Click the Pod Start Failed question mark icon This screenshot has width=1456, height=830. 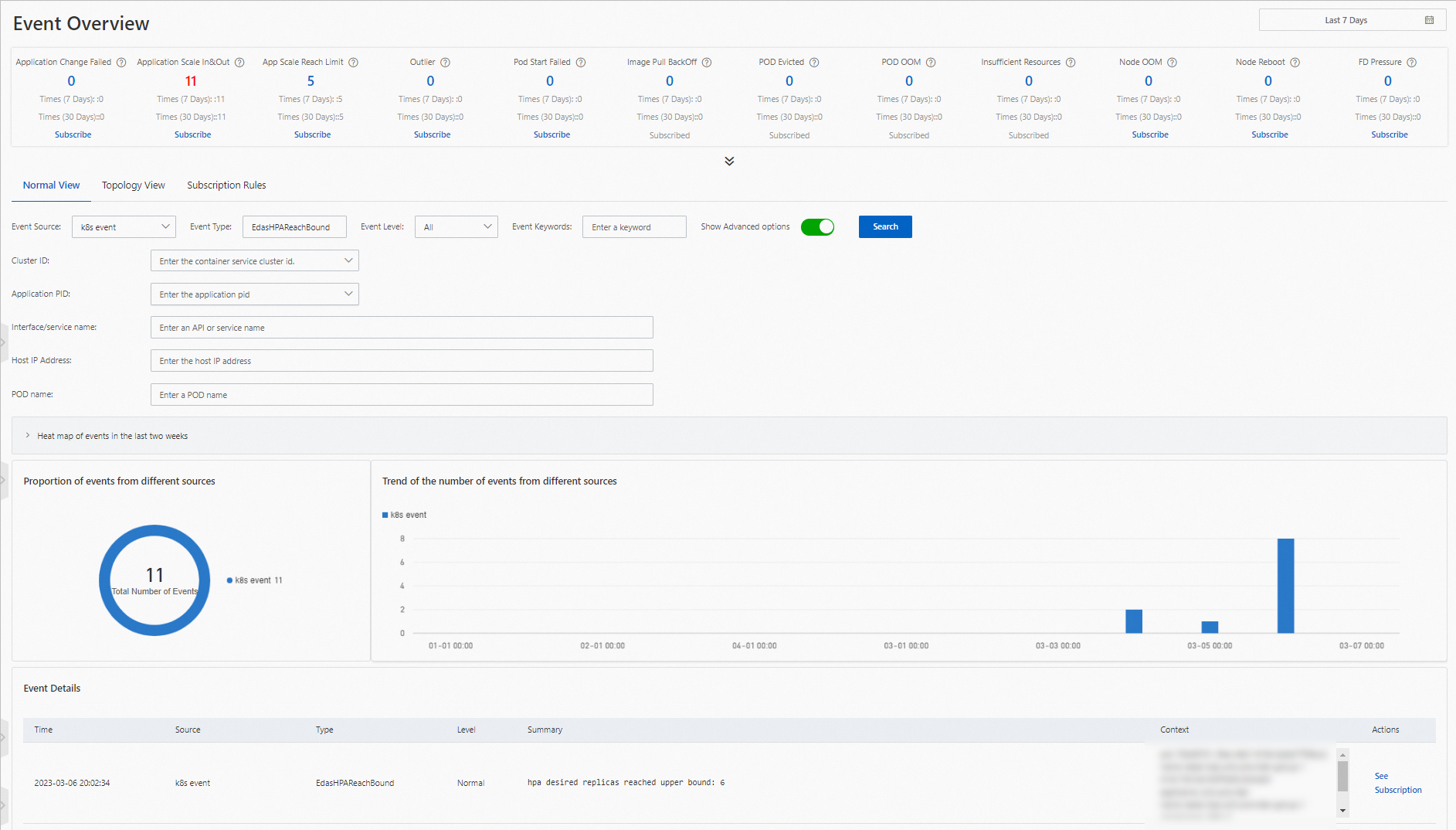pyautogui.click(x=582, y=62)
